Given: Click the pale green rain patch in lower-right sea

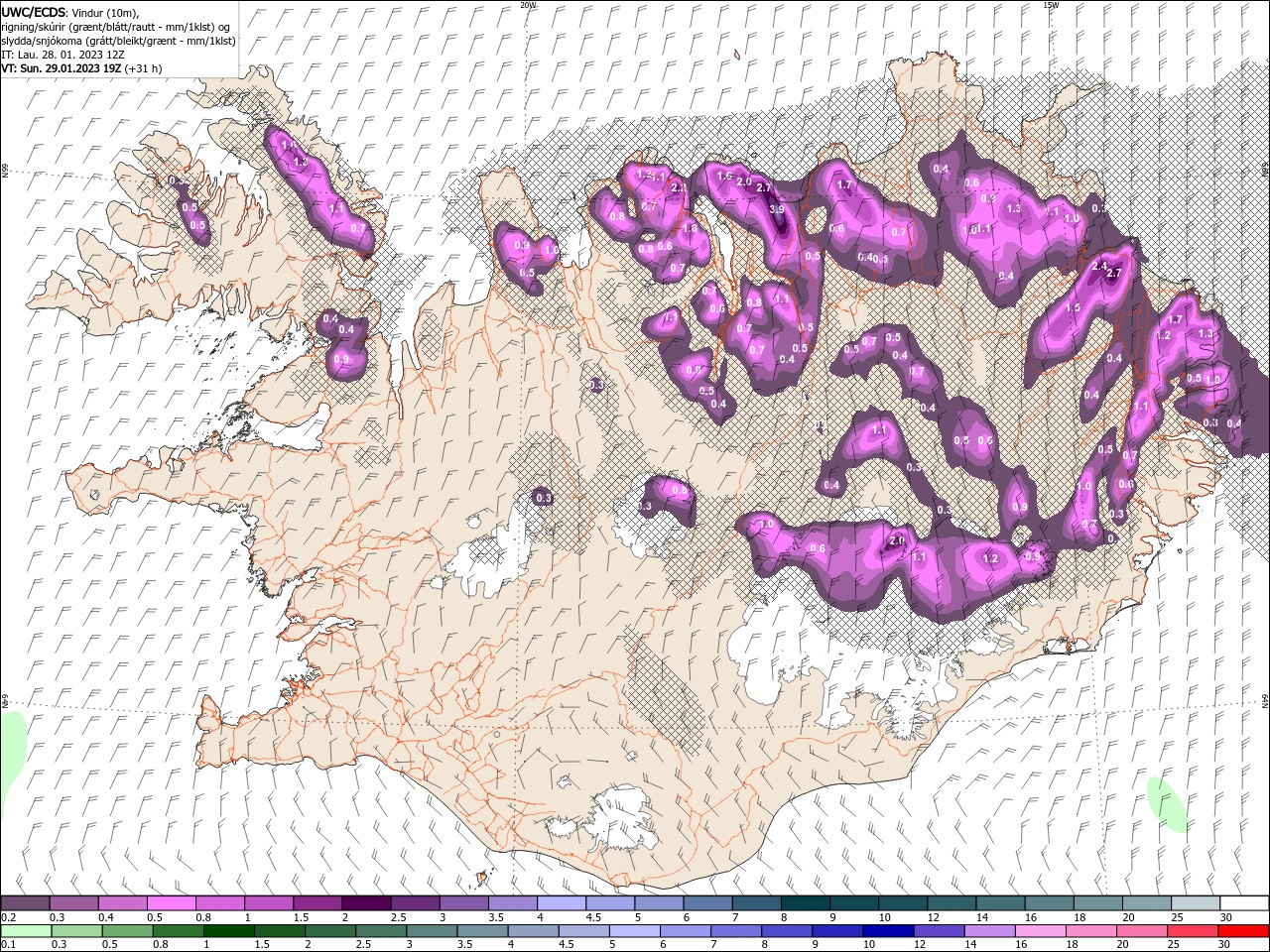Looking at the screenshot, I should [1167, 804].
